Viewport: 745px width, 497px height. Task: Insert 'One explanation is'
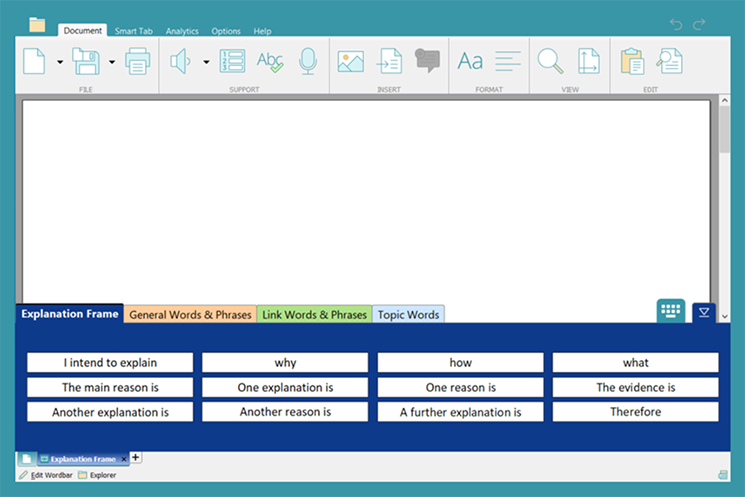tap(285, 387)
